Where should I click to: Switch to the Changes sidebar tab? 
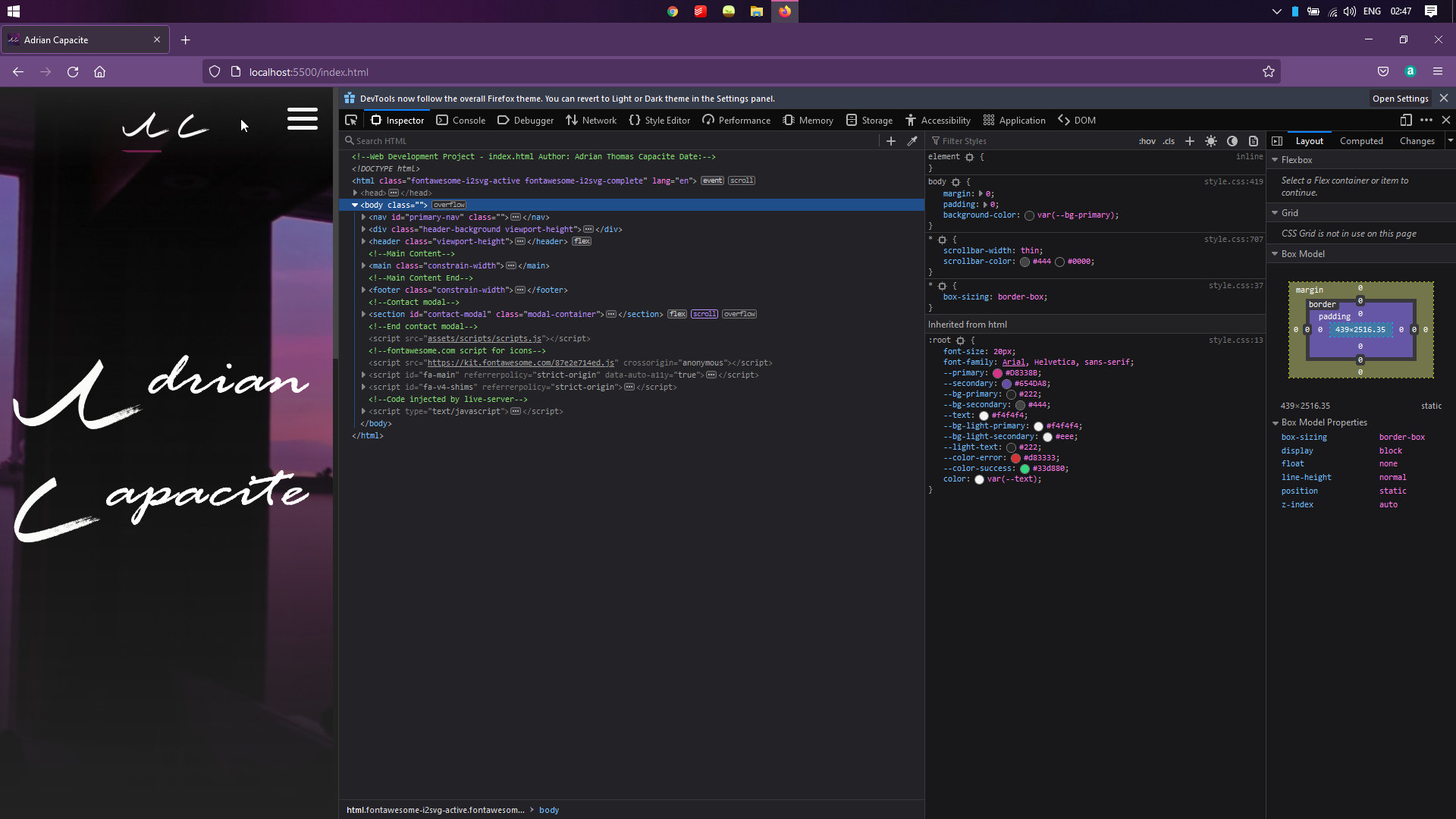pos(1417,141)
